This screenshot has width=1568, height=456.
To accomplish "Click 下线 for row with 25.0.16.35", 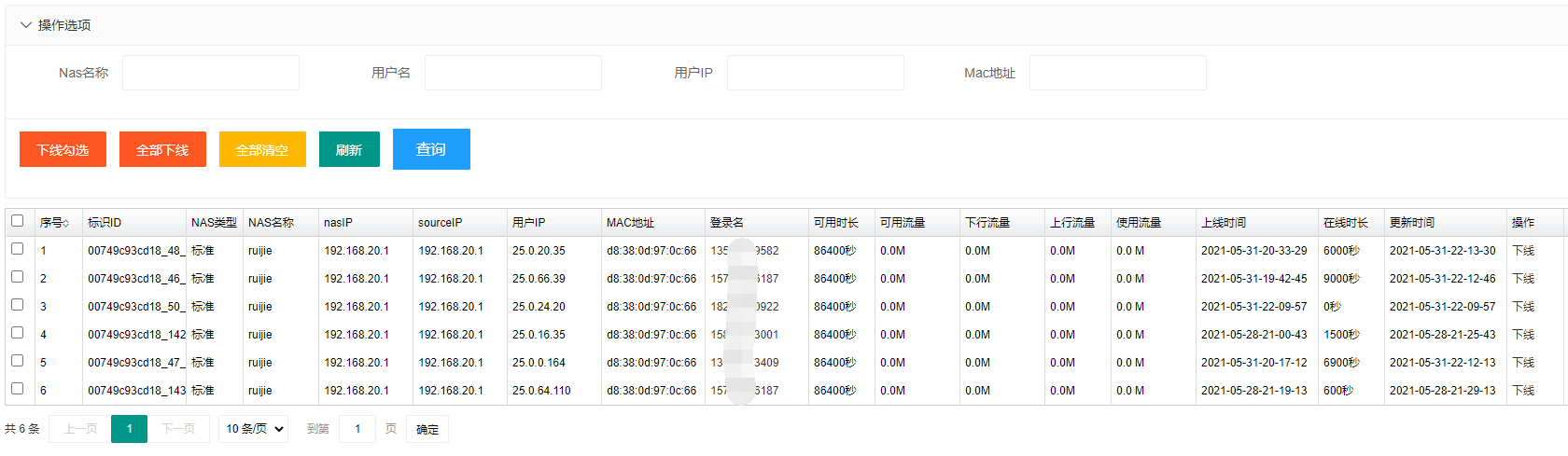I will [1523, 335].
